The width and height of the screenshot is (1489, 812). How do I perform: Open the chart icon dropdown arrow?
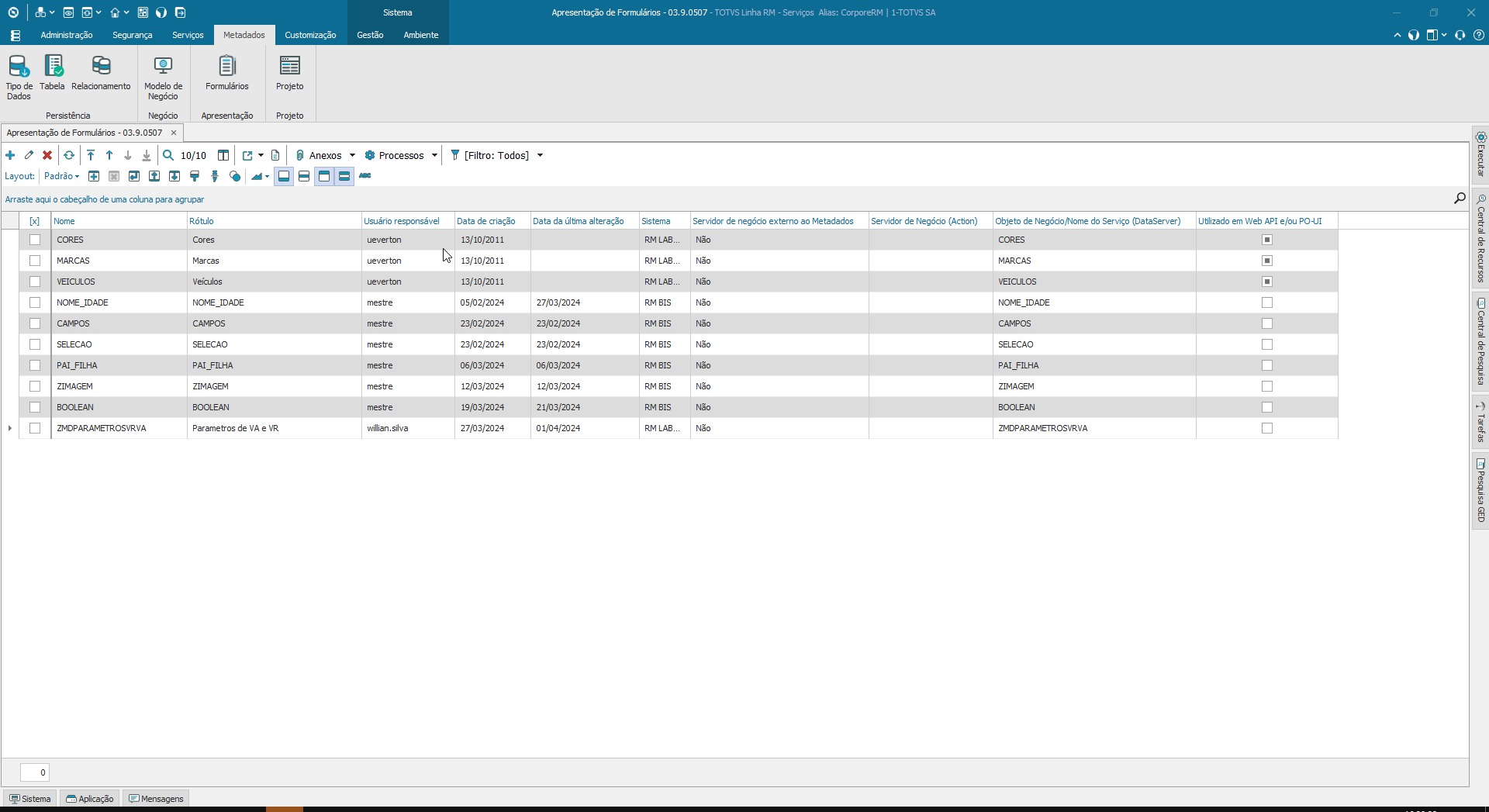point(267,176)
